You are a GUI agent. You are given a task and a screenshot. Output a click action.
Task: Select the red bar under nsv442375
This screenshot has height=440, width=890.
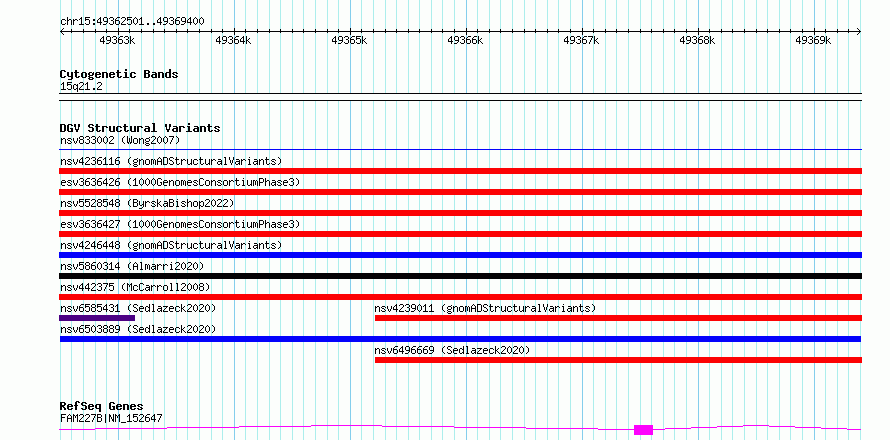coord(460,297)
